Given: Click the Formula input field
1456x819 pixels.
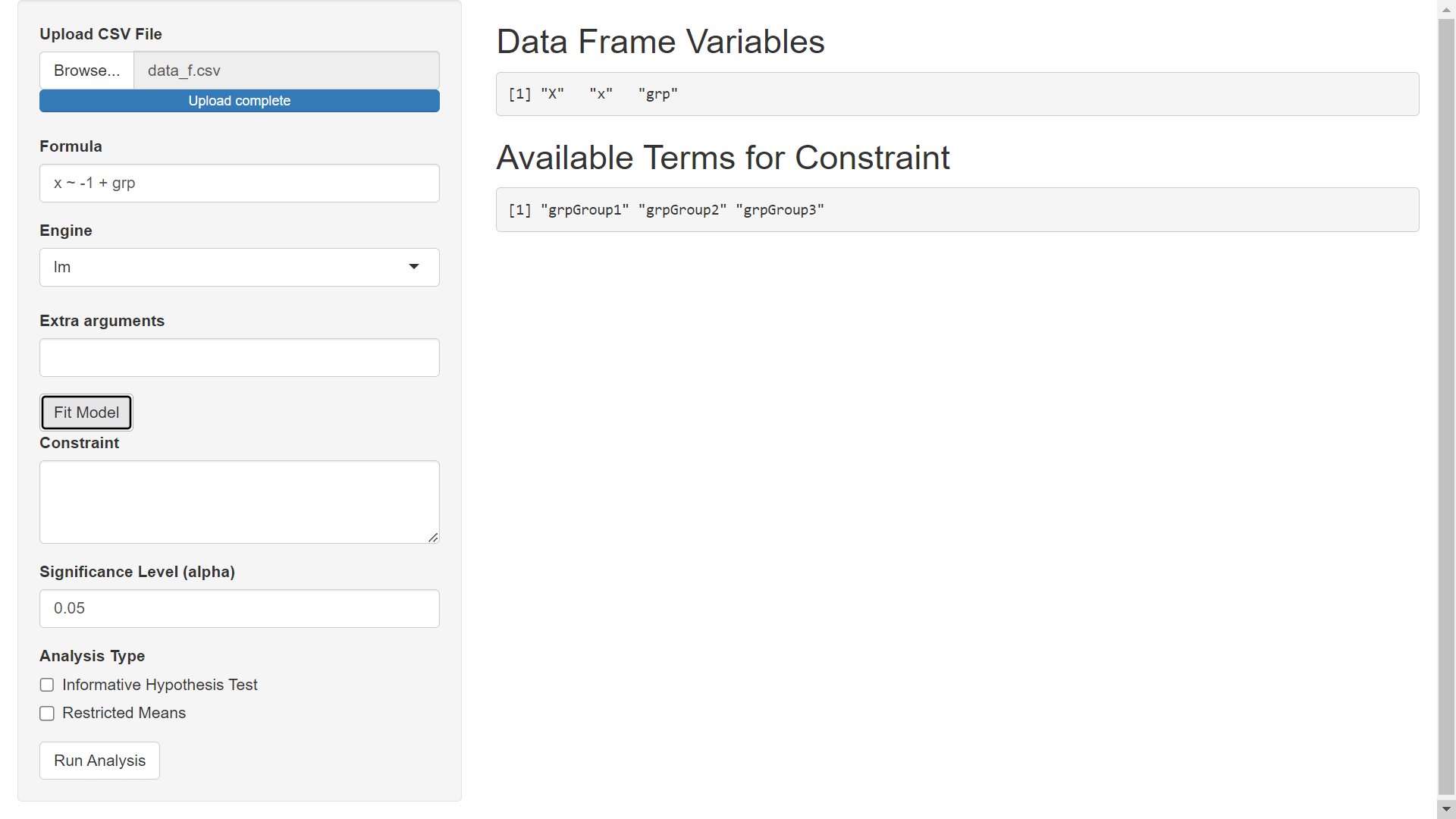Looking at the screenshot, I should pos(240,184).
